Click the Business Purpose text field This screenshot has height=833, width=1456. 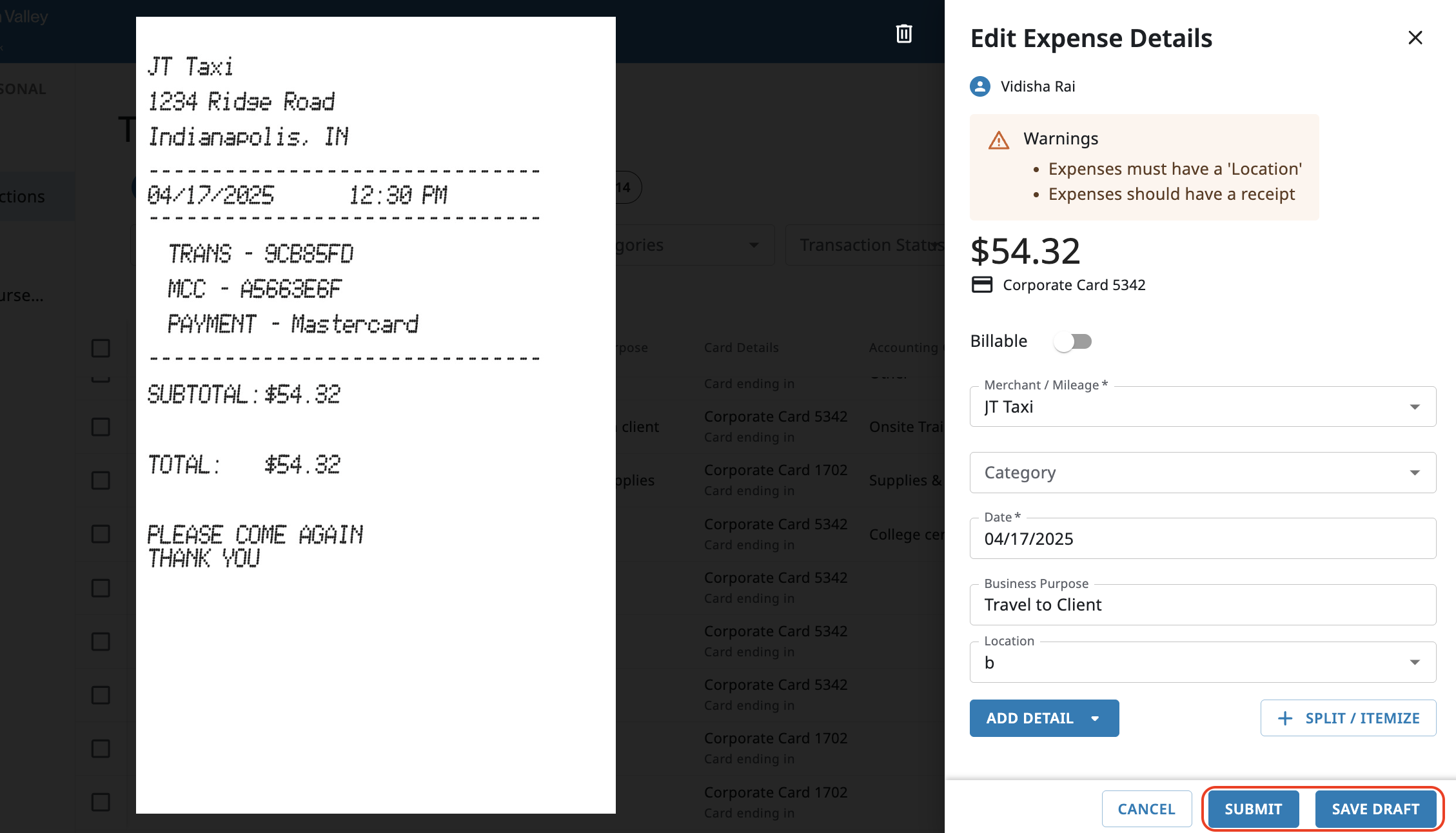click(x=1203, y=605)
